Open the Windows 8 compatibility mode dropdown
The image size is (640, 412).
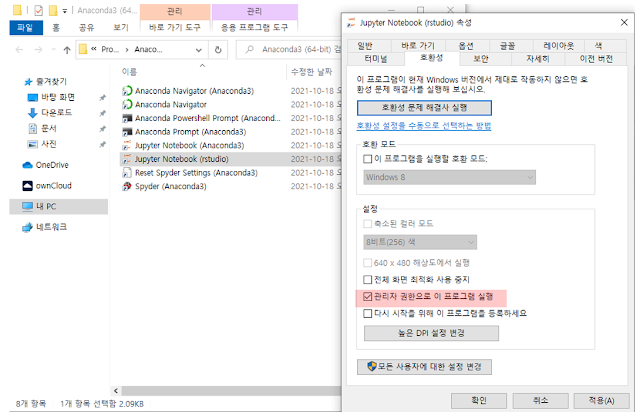click(449, 177)
